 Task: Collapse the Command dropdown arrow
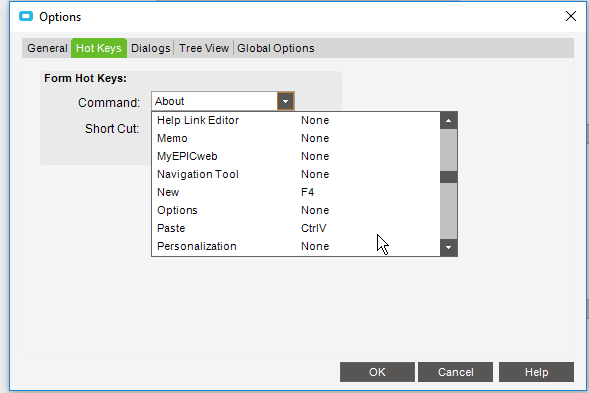pos(285,101)
